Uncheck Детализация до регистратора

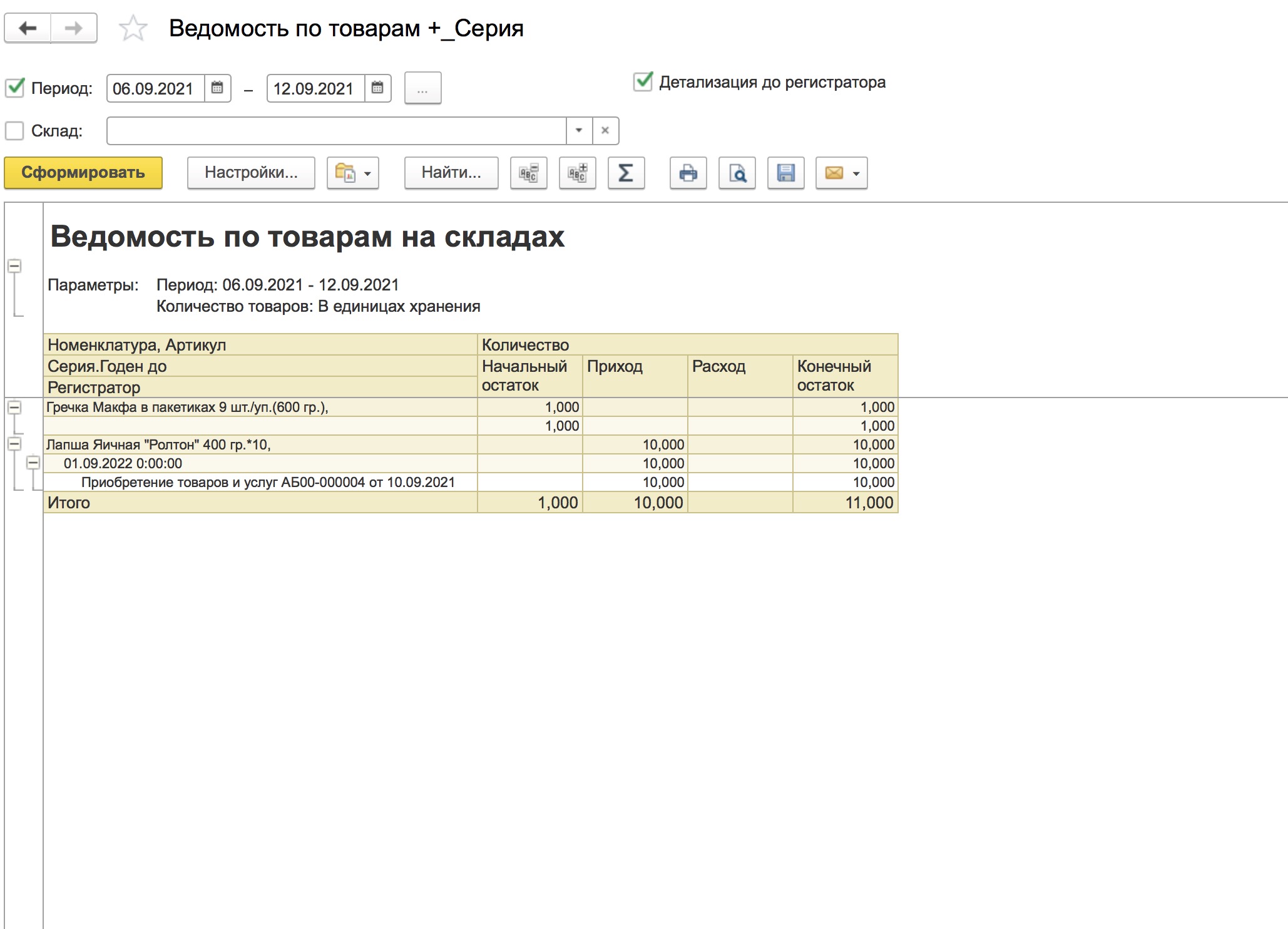coord(643,82)
